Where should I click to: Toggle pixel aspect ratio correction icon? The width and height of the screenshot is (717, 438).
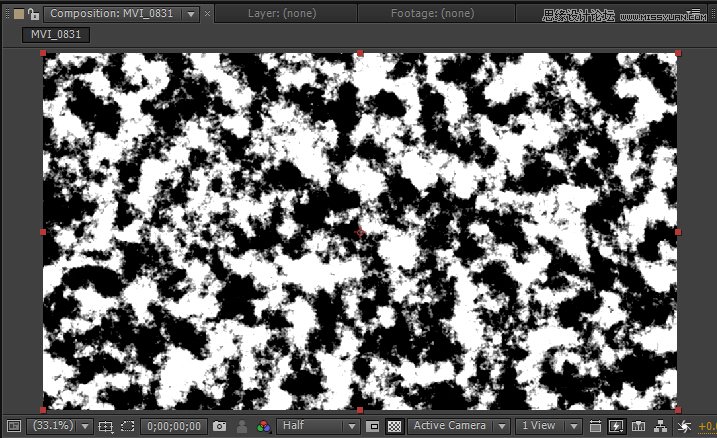[596, 426]
